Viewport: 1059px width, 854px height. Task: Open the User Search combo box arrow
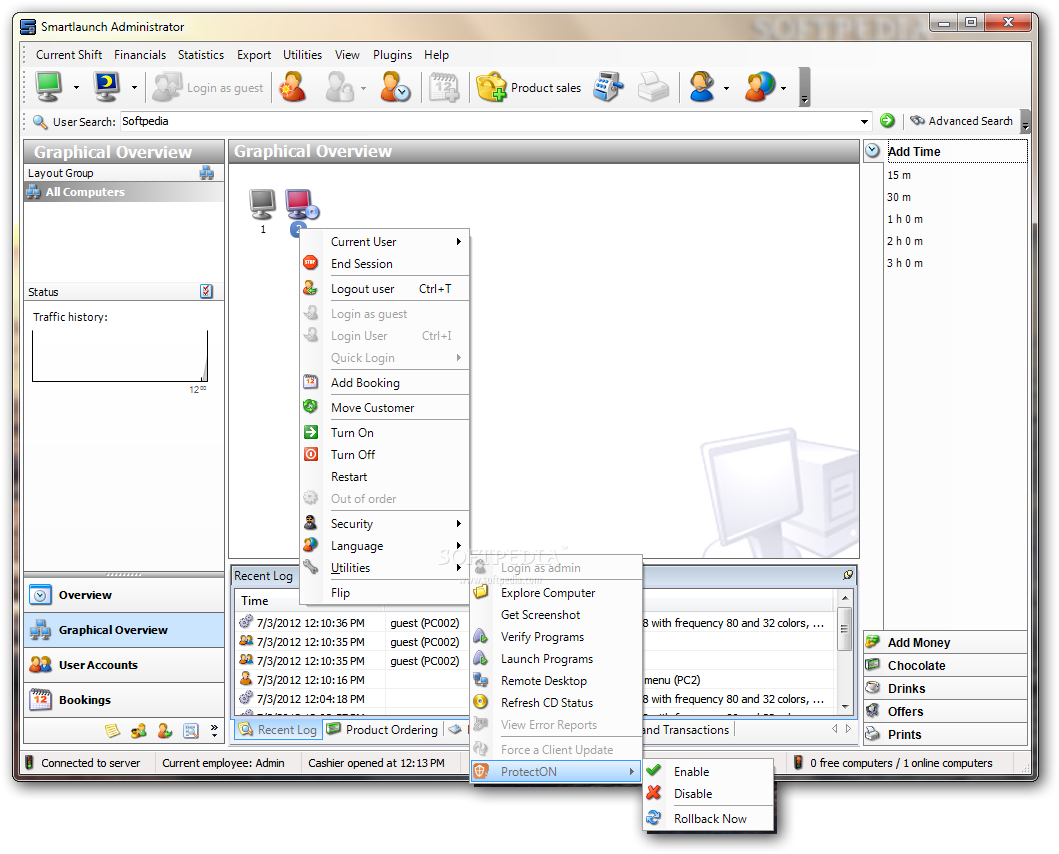pos(864,122)
